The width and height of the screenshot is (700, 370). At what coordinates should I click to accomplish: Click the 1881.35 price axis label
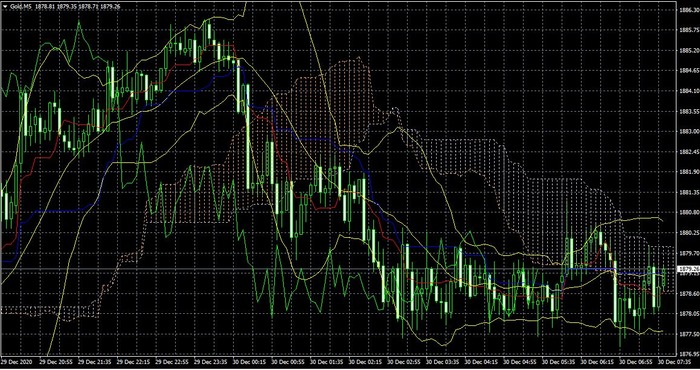point(689,192)
